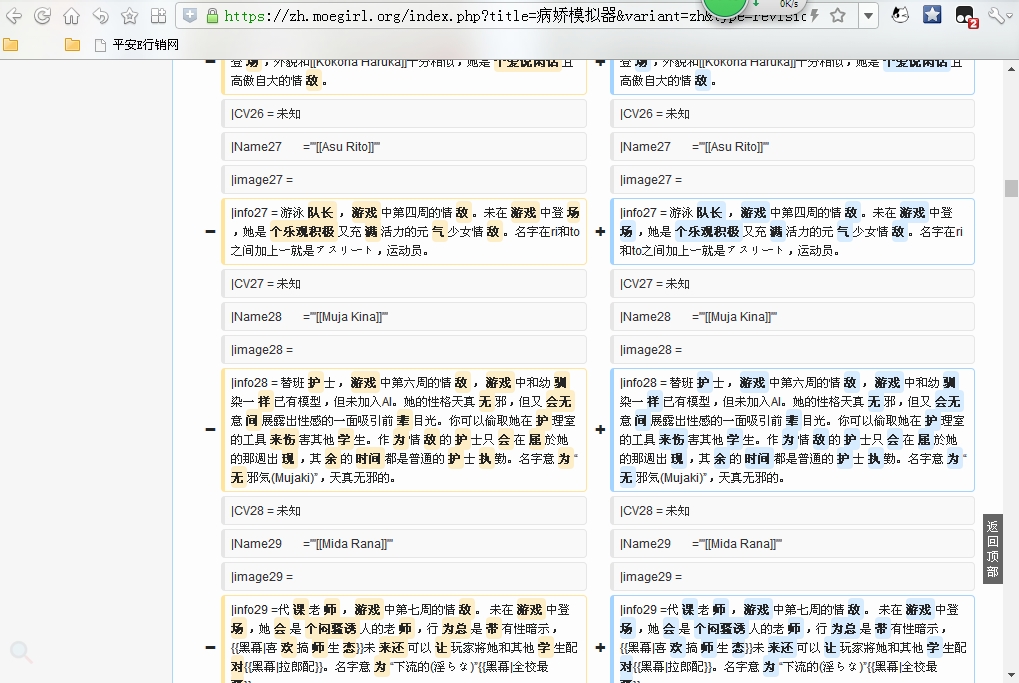The height and width of the screenshot is (683, 1019).
Task: Click the URL address bar field
Action: coord(500,16)
